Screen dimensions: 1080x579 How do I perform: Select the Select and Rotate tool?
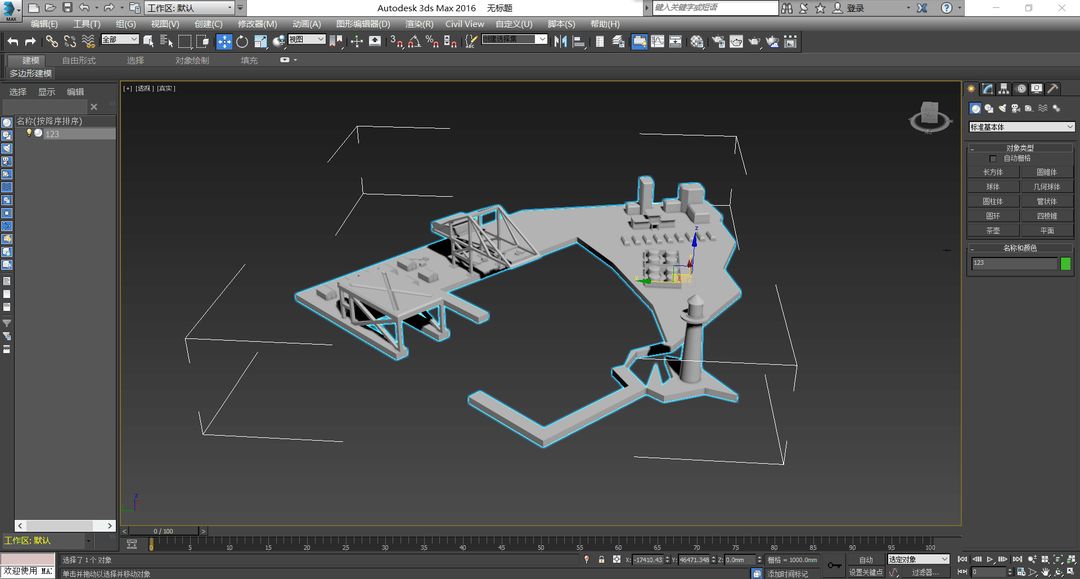[242, 41]
